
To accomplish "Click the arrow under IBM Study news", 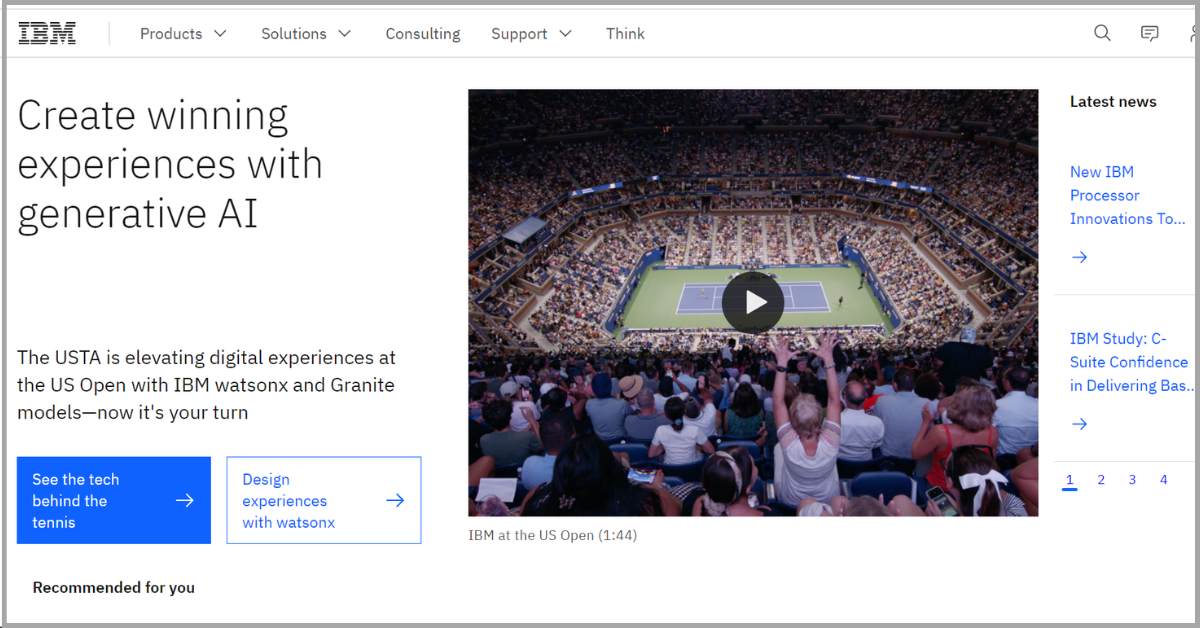I will click(1079, 424).
